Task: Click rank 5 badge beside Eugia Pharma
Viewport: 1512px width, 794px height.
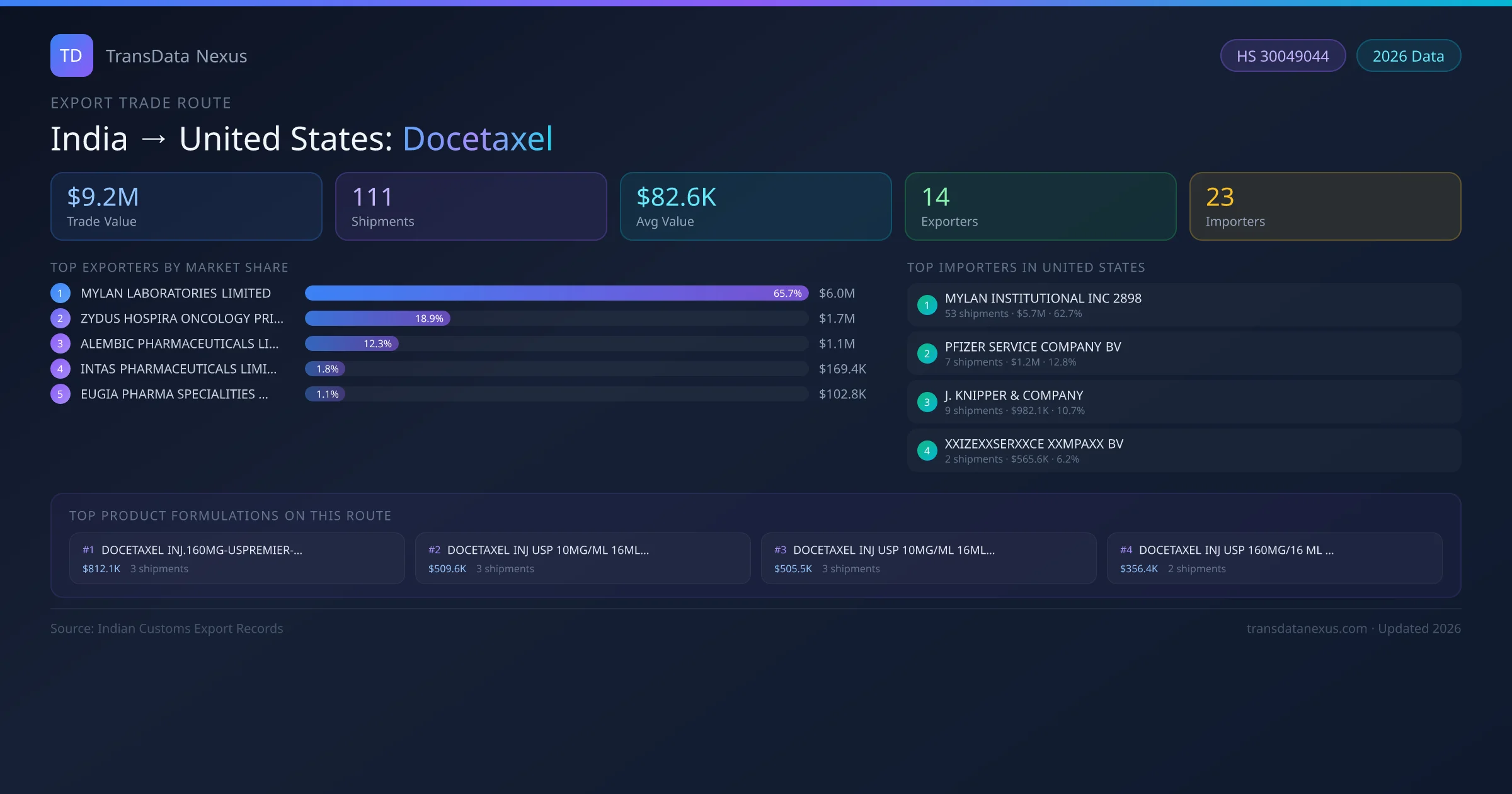Action: pos(60,394)
